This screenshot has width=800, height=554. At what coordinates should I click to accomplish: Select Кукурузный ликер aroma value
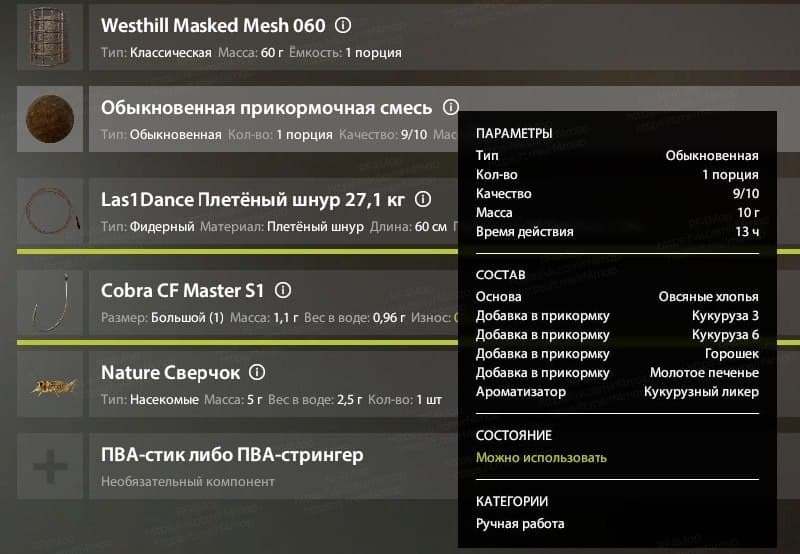(701, 392)
